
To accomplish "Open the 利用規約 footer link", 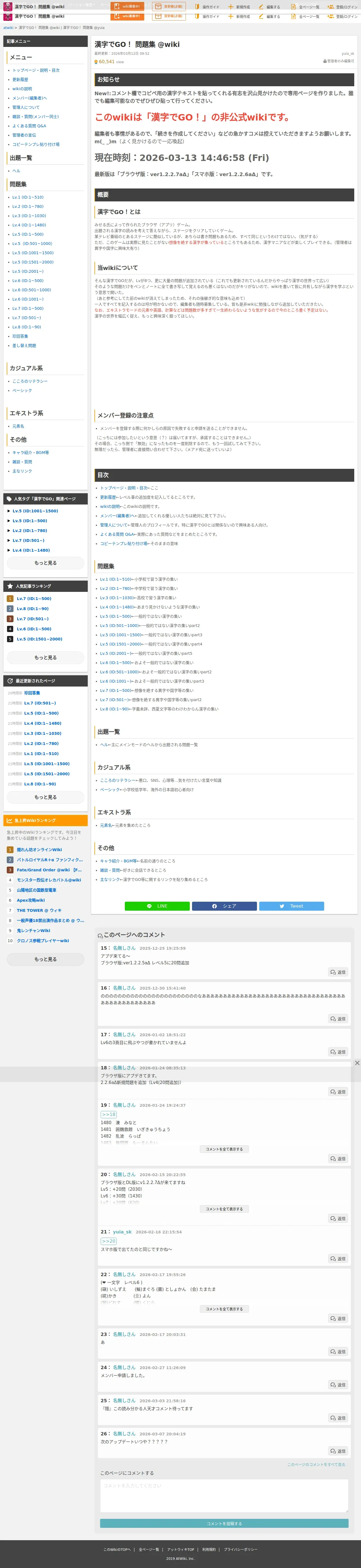I will point(209,1549).
